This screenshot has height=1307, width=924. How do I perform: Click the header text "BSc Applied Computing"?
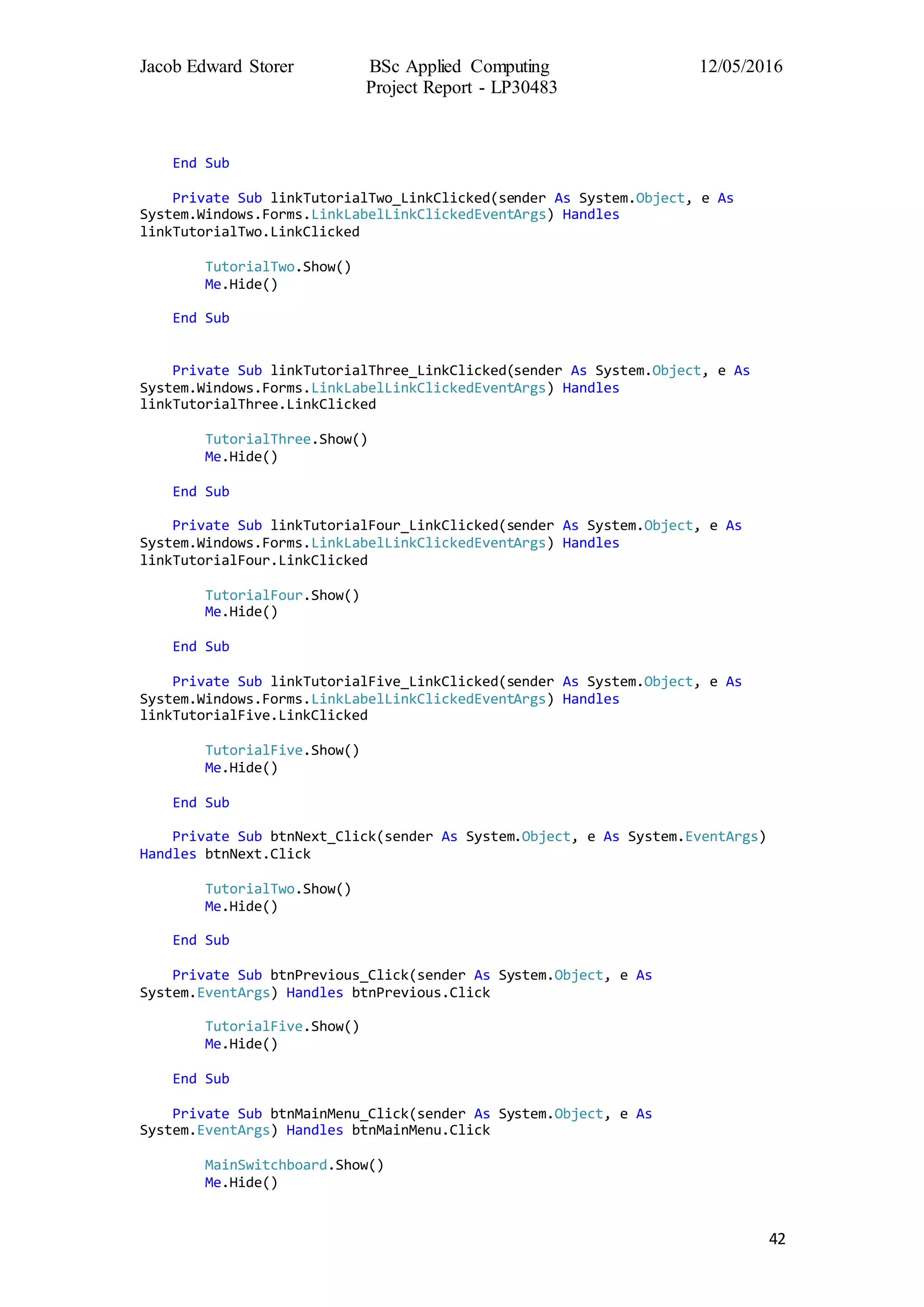tap(459, 67)
